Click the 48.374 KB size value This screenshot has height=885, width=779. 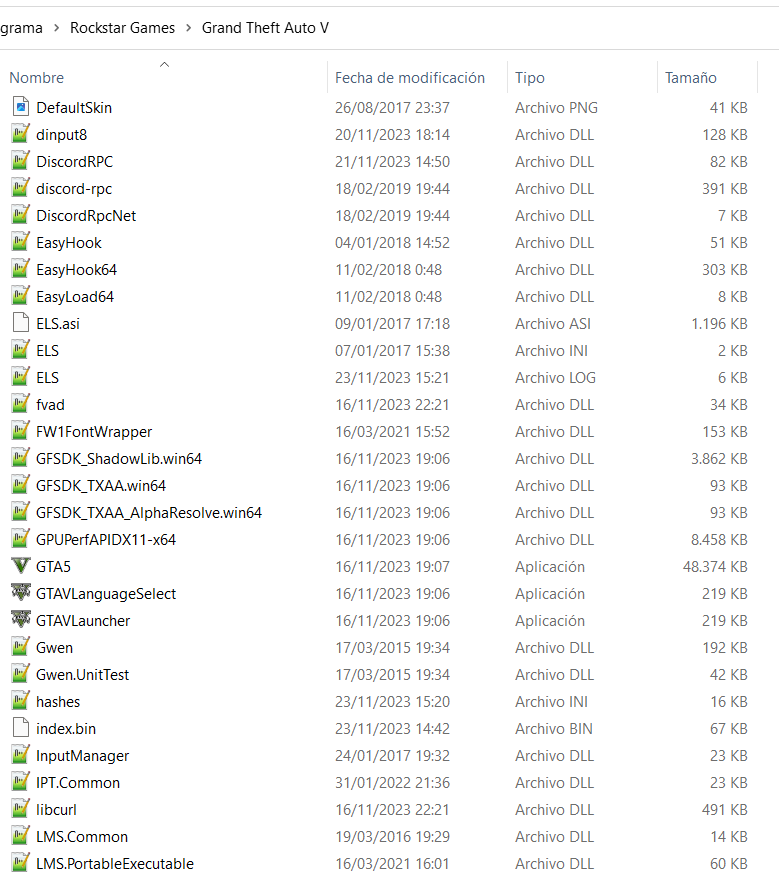coord(715,567)
